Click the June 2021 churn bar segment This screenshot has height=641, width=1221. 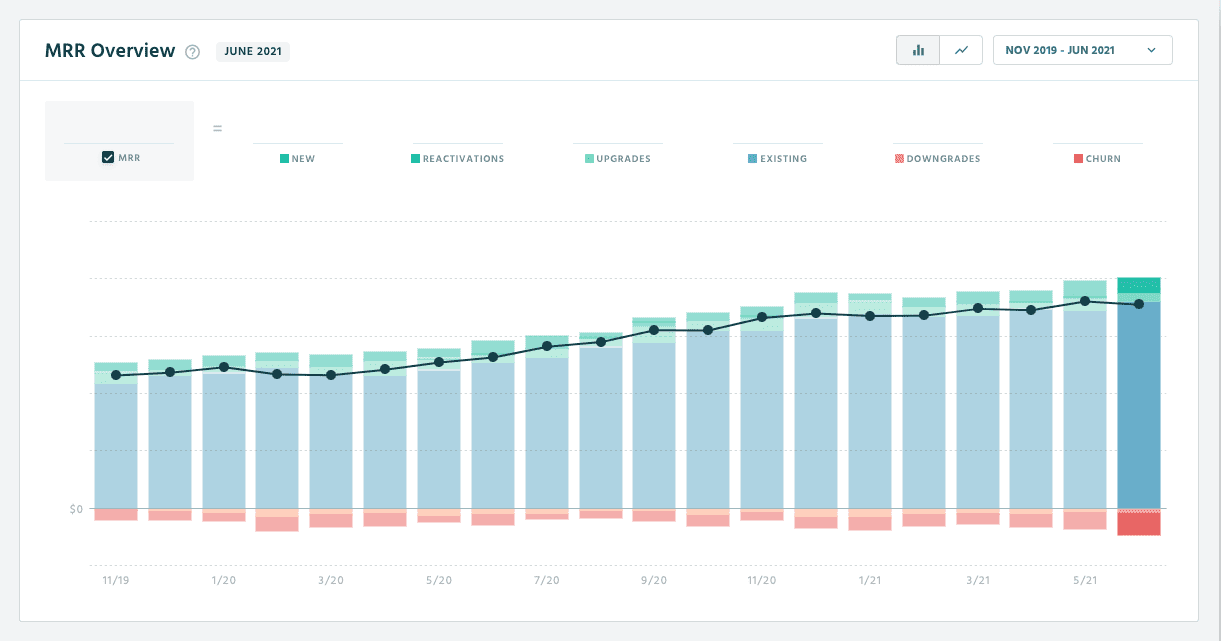click(x=1139, y=524)
